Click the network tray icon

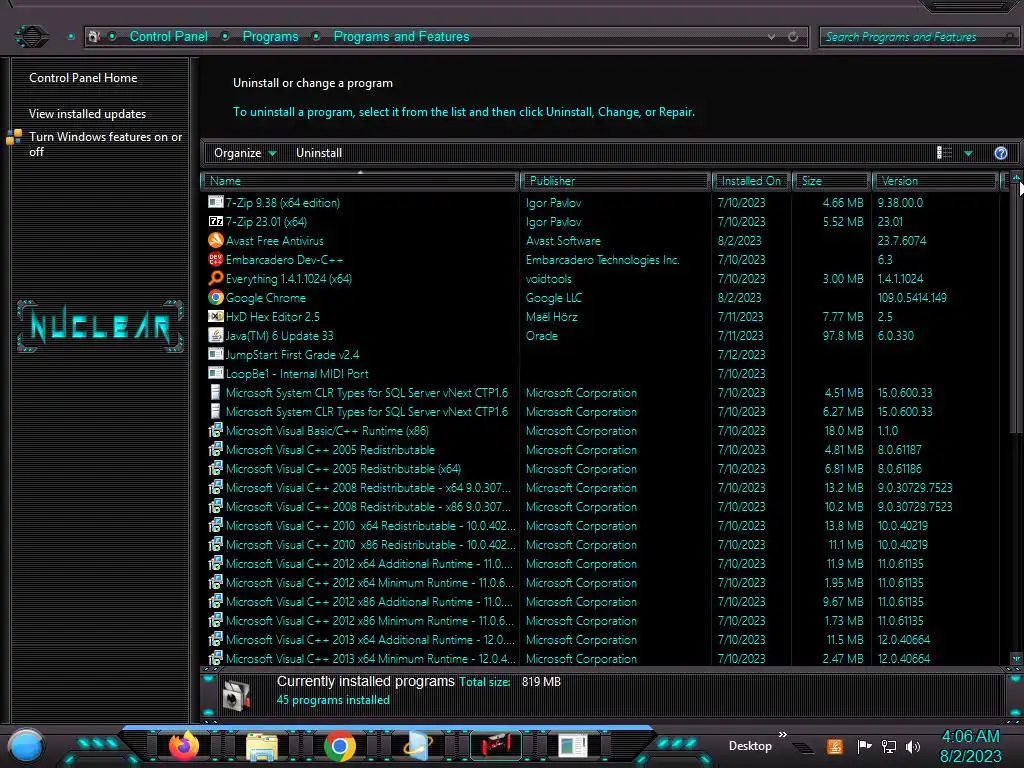click(889, 746)
